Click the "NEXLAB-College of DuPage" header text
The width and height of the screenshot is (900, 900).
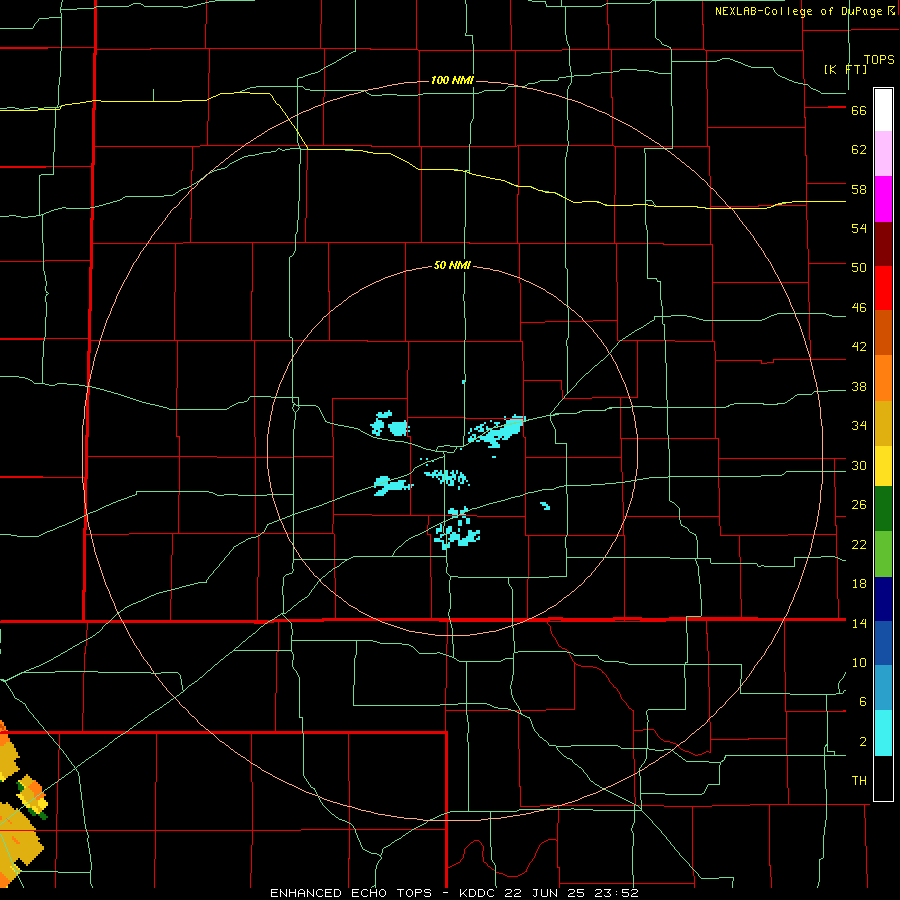pyautogui.click(x=798, y=11)
